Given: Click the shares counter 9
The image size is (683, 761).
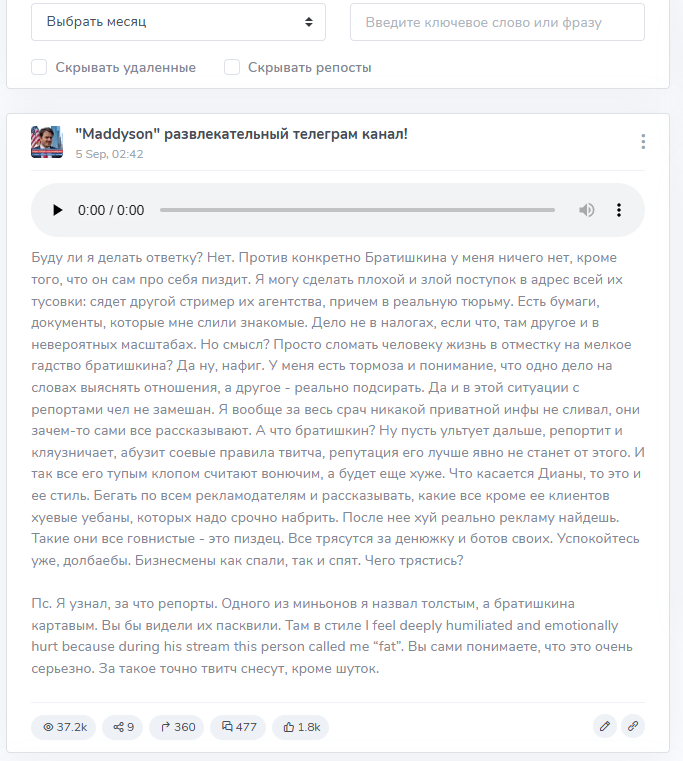Looking at the screenshot, I should 122,727.
